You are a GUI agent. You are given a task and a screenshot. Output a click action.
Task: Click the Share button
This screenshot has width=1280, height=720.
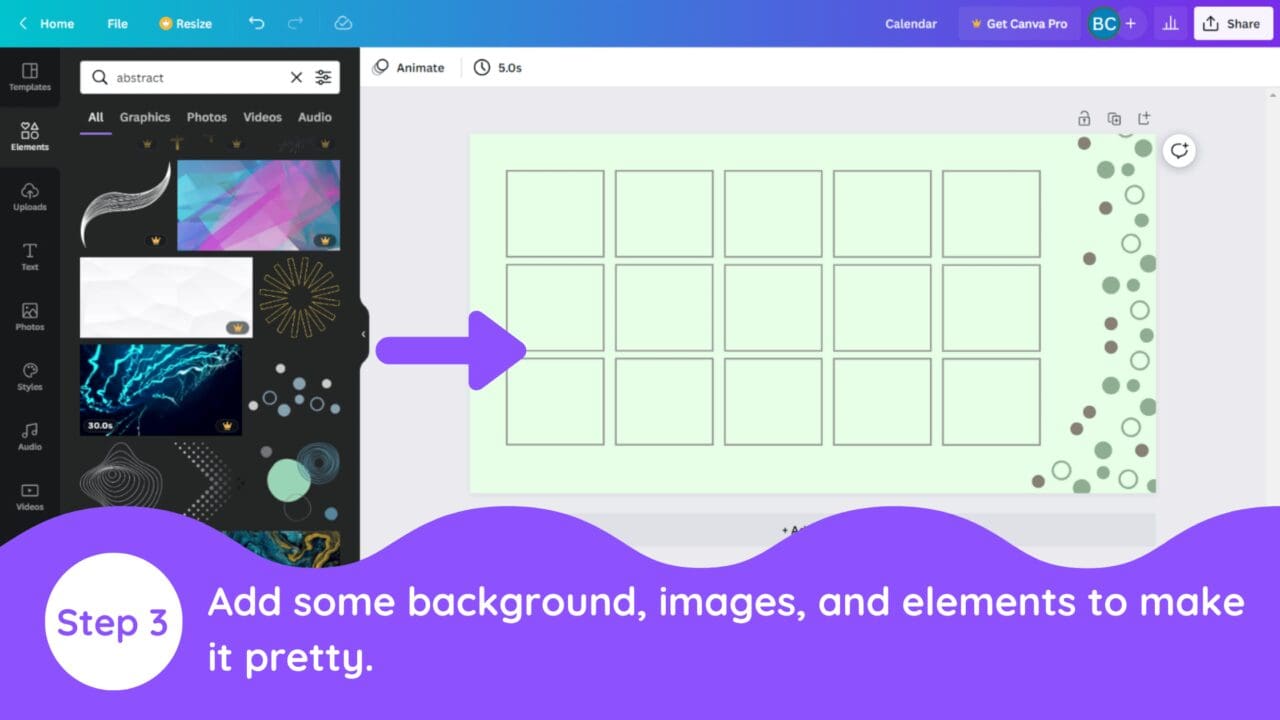pyautogui.click(x=1232, y=23)
